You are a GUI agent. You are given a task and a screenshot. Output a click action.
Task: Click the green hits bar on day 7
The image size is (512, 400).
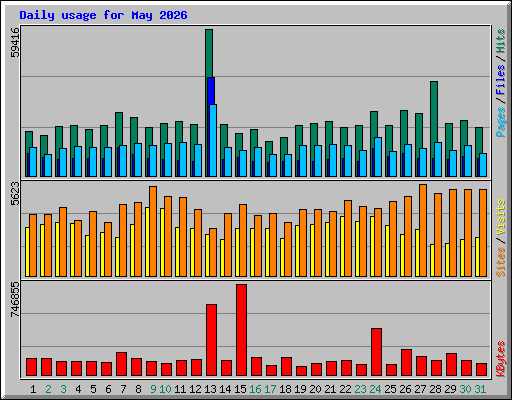click(x=119, y=129)
